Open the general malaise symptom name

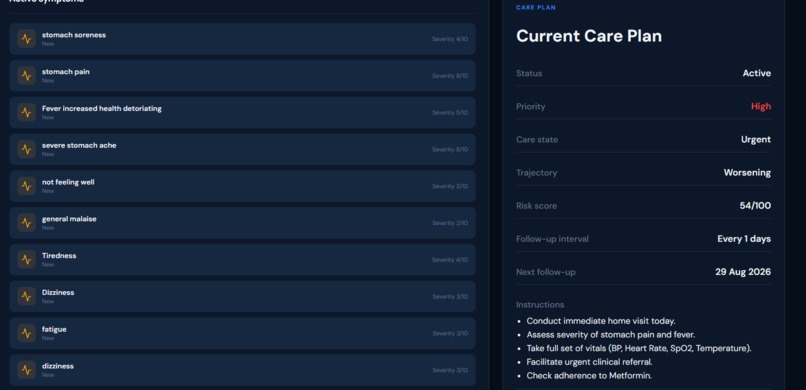69,219
